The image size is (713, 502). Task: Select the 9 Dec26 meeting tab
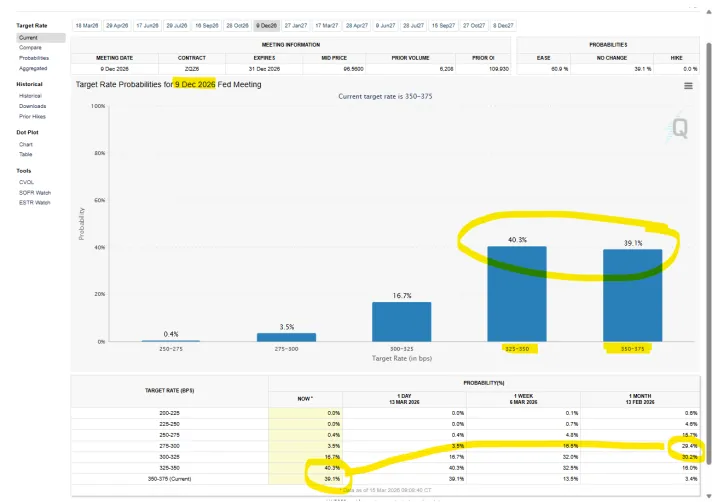click(266, 25)
